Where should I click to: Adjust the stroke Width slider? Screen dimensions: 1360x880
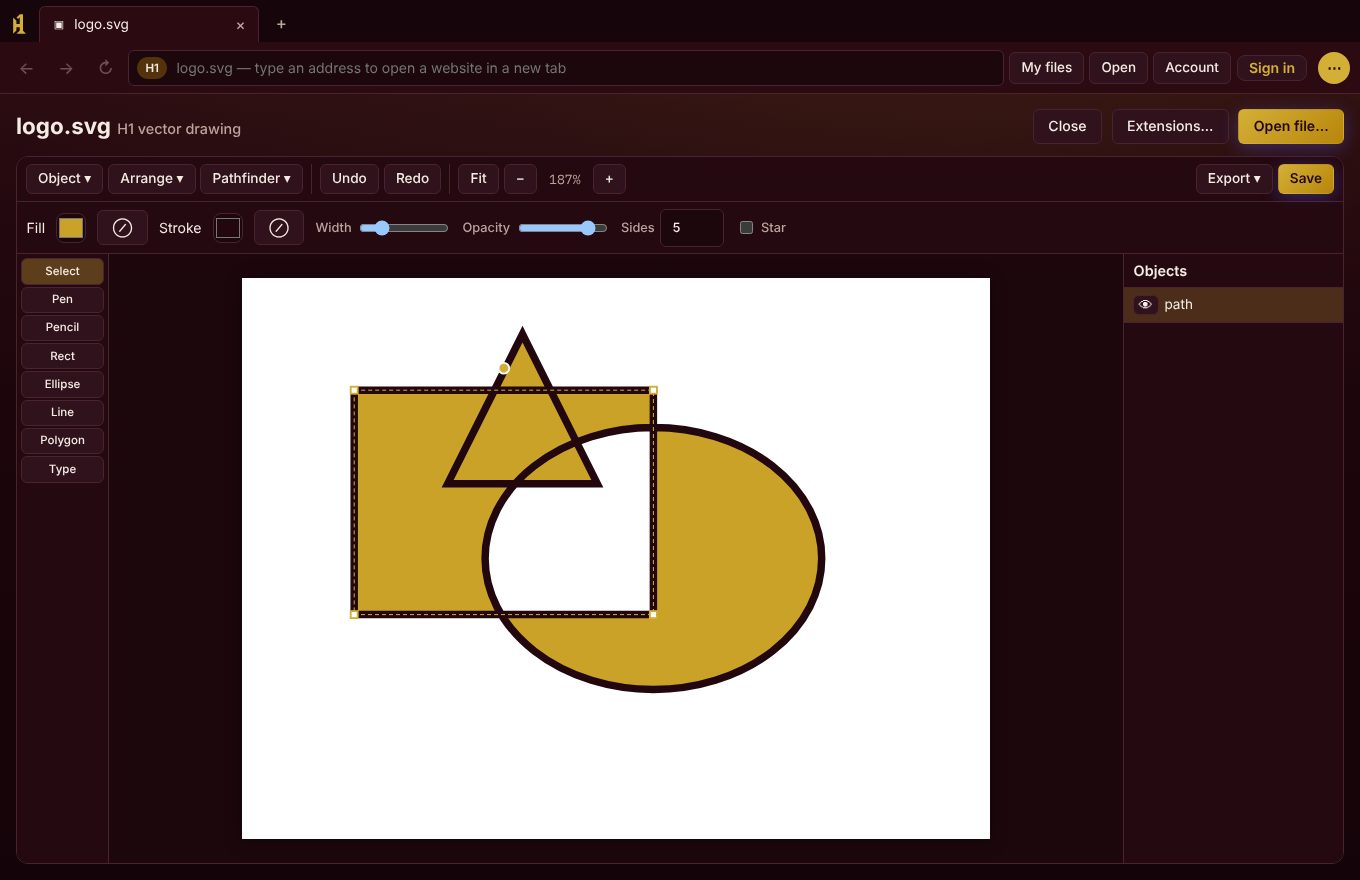tap(404, 228)
